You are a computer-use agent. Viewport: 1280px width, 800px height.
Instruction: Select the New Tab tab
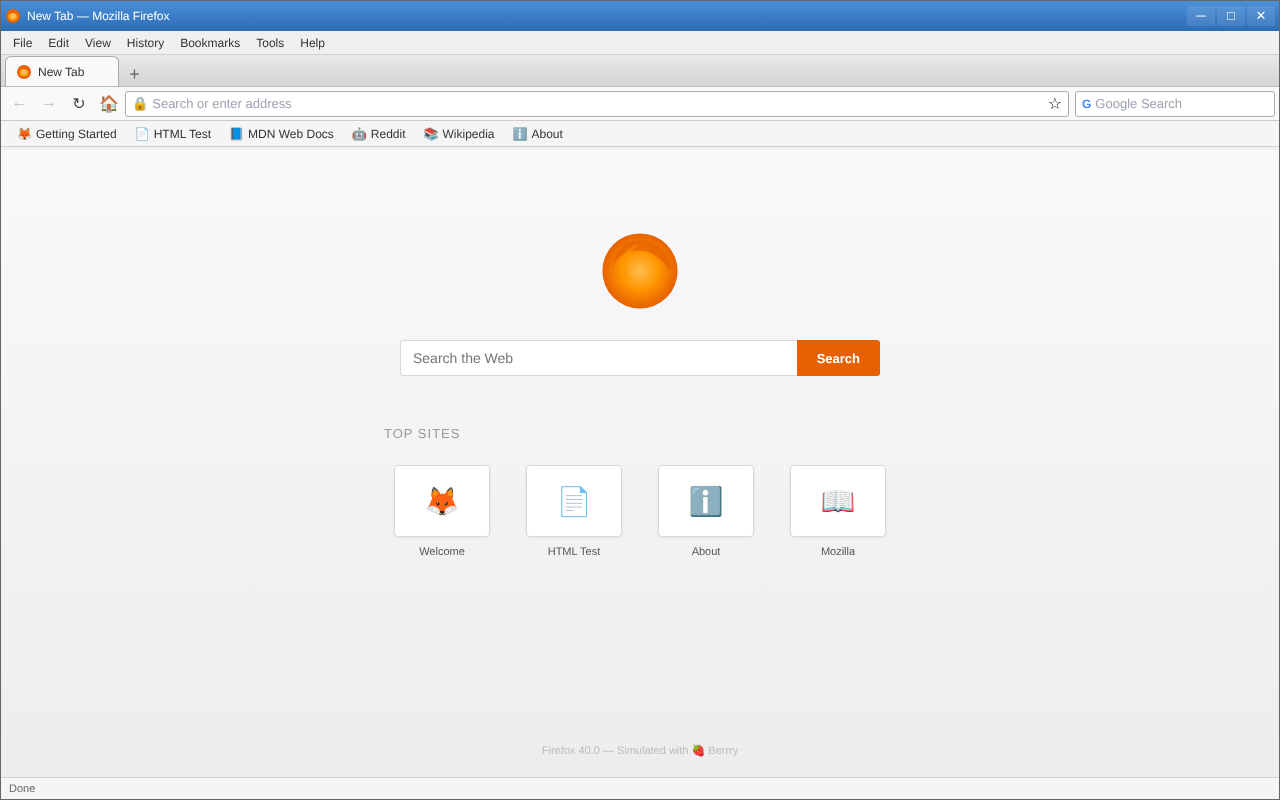[62, 72]
